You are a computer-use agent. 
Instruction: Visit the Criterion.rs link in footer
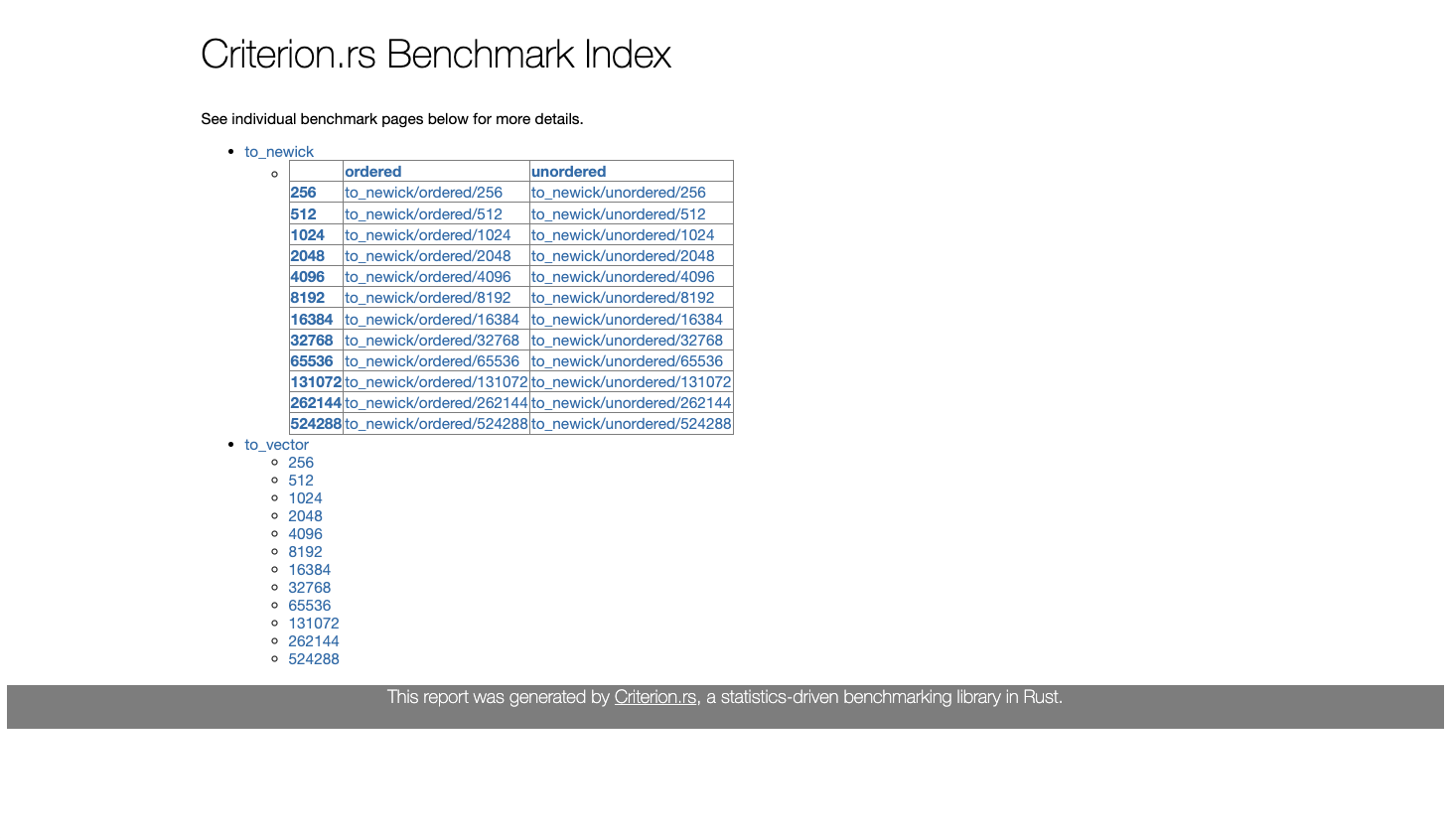pyautogui.click(x=655, y=697)
